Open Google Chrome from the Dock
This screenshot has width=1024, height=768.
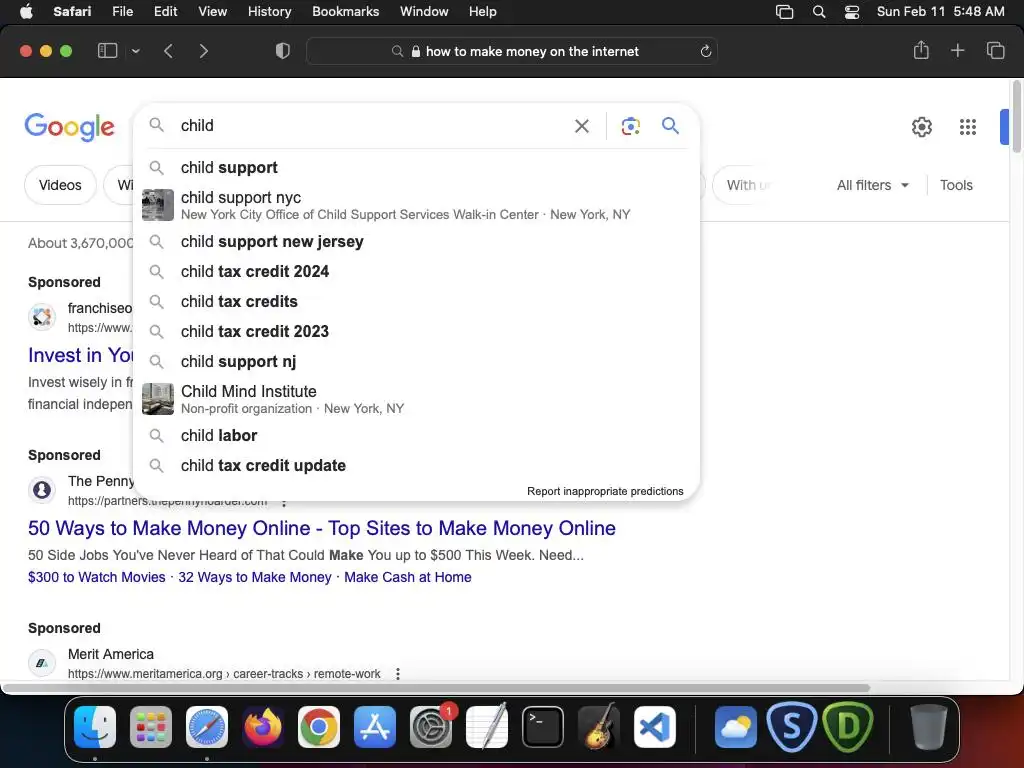319,727
